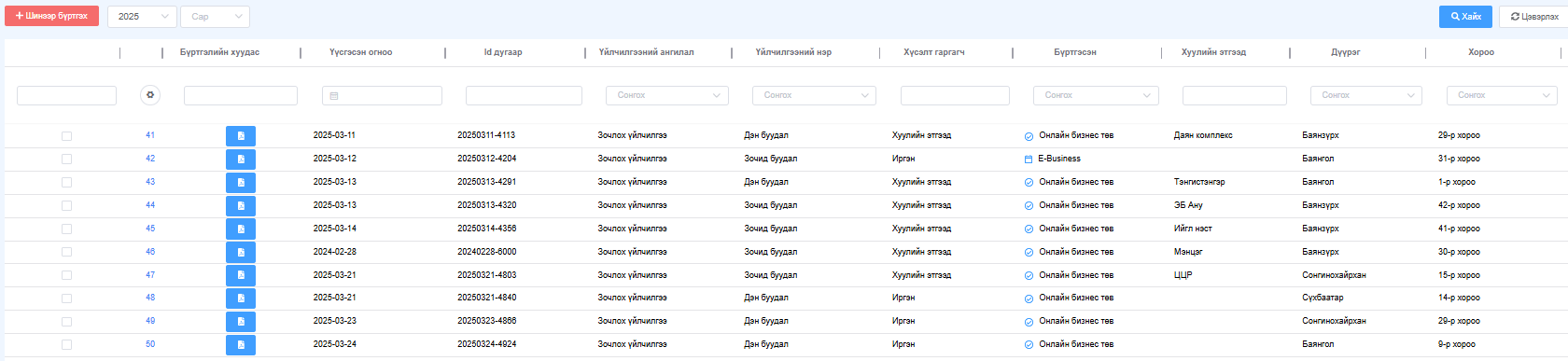Open Бүртгэсэн filter dropdown

click(1096, 95)
